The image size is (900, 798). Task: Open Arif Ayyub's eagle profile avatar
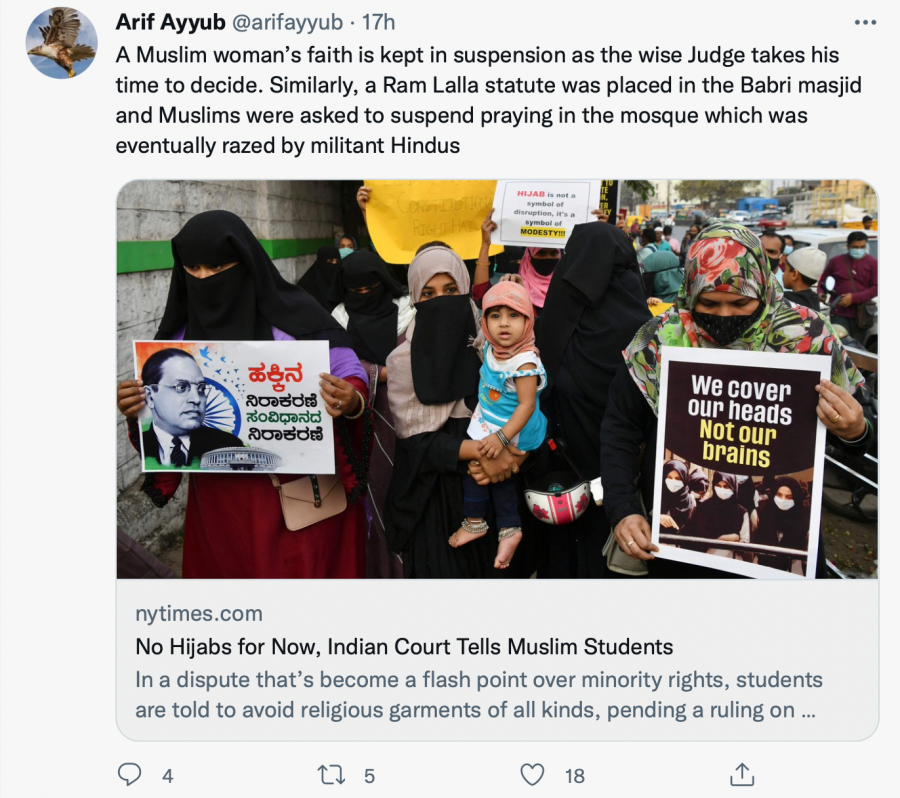61,43
